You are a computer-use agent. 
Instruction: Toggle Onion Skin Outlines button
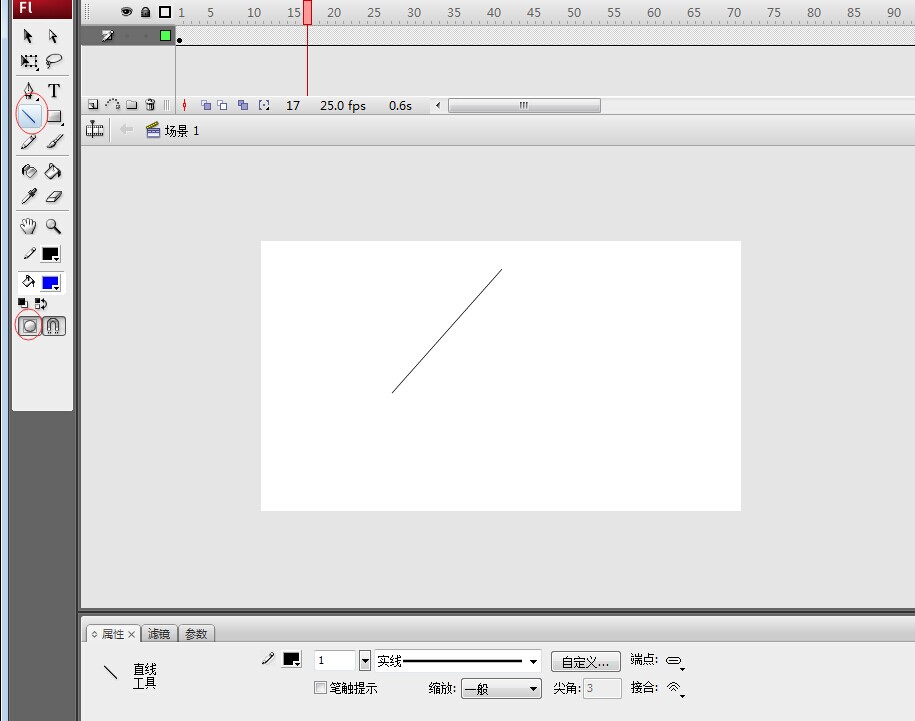point(222,105)
